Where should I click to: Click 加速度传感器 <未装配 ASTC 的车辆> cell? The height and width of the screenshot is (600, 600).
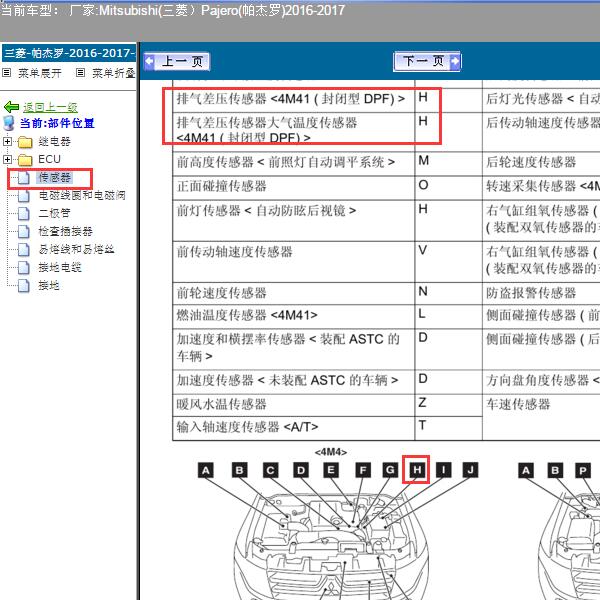294,381
